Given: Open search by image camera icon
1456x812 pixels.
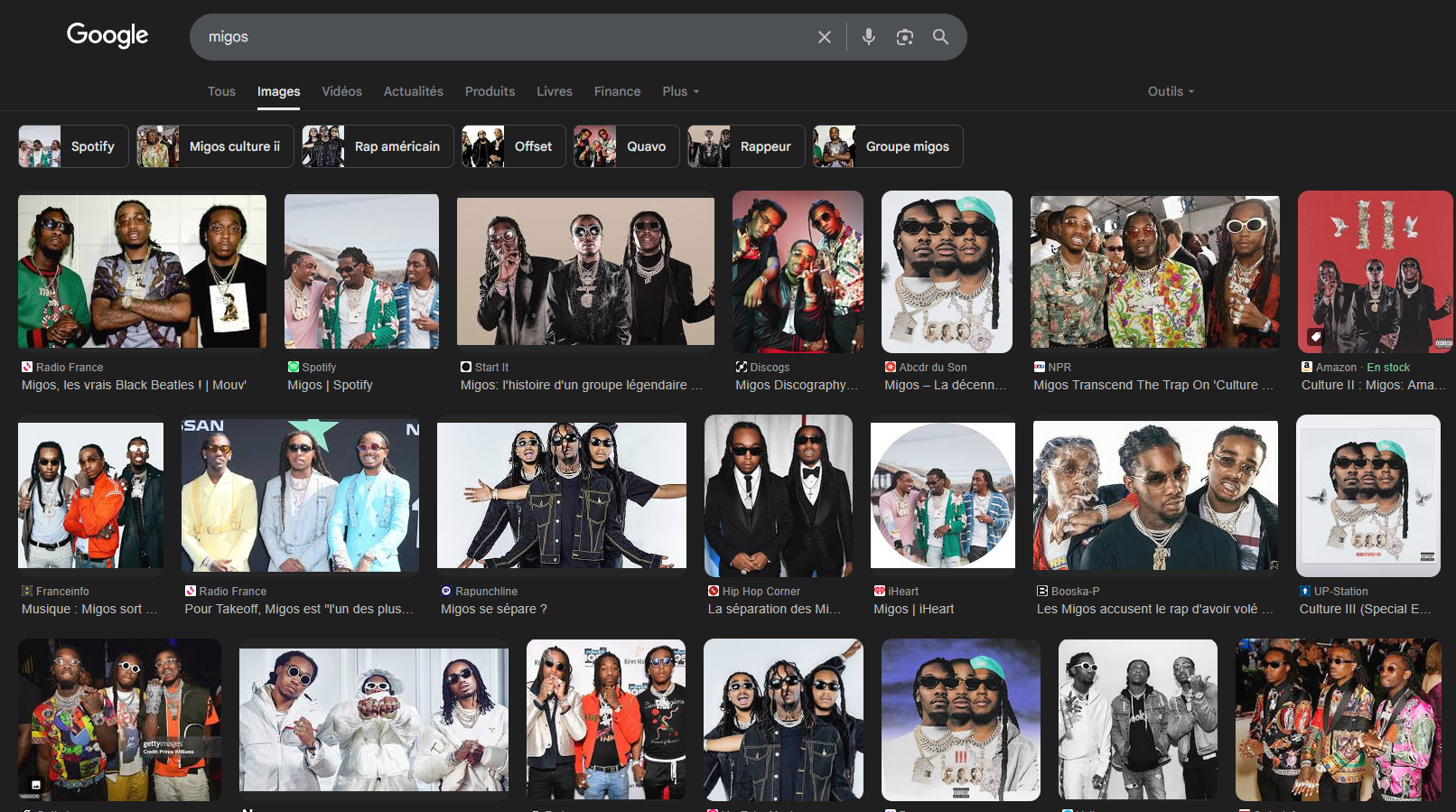Looking at the screenshot, I should pos(904,37).
